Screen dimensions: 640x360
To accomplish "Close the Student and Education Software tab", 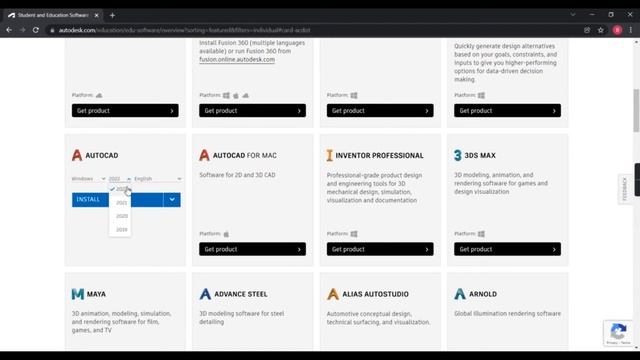I will point(97,16).
